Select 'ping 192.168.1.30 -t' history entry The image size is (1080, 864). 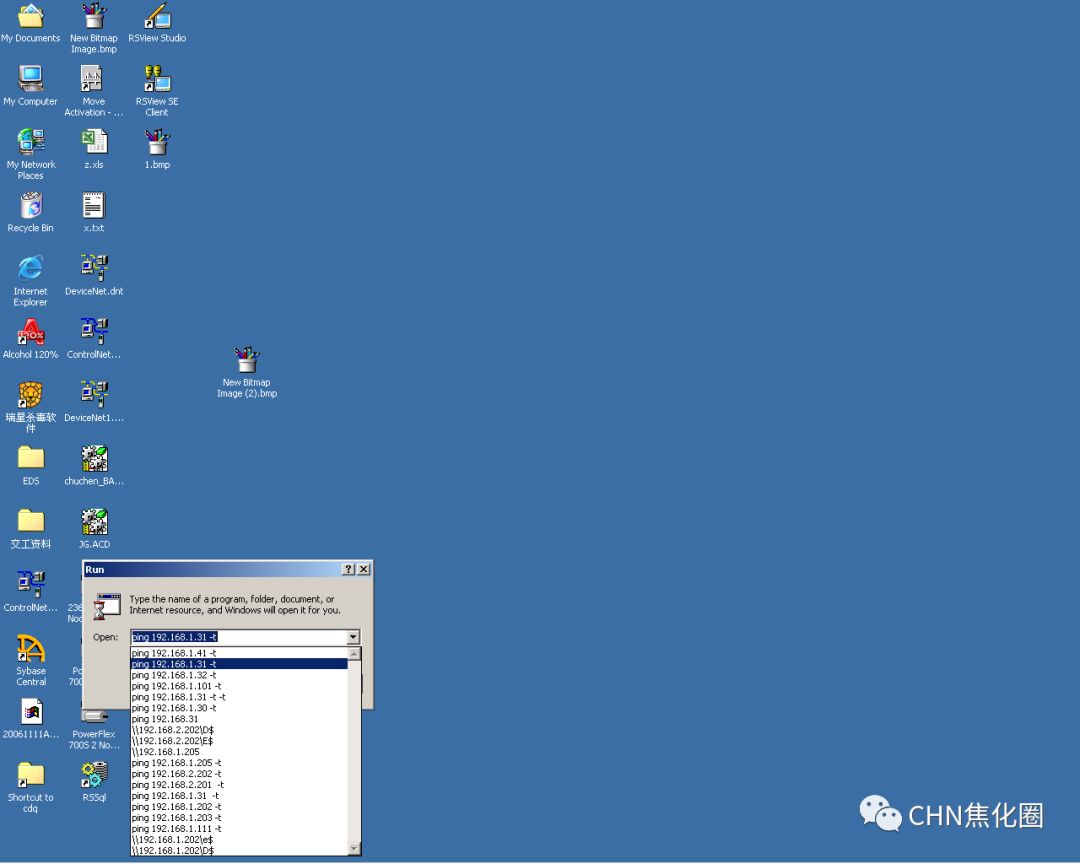[x=239, y=708]
